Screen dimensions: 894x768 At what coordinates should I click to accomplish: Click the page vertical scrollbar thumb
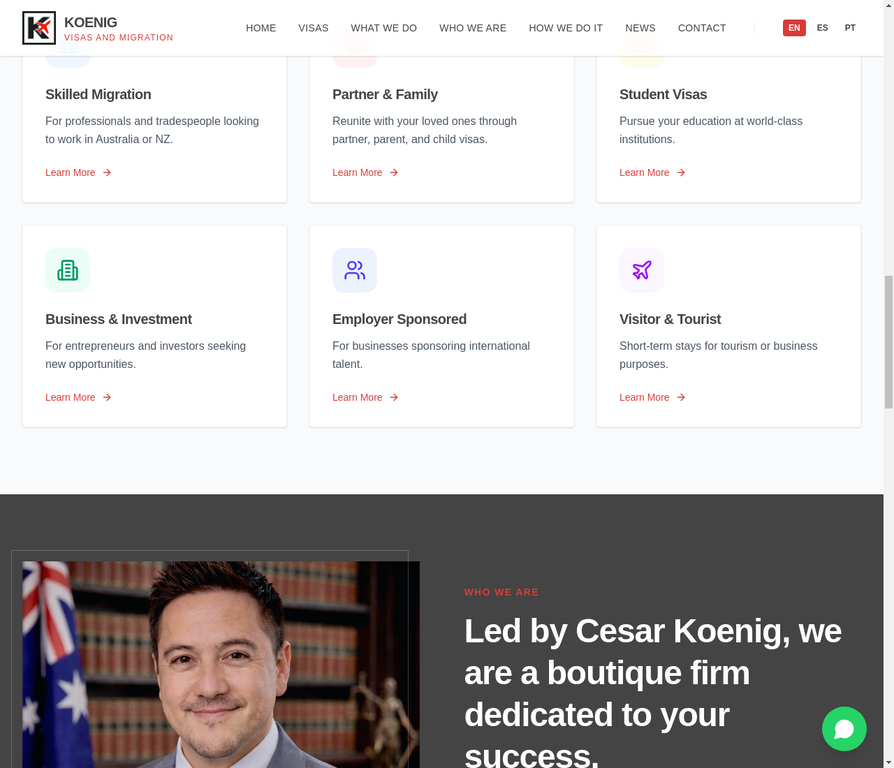888,342
